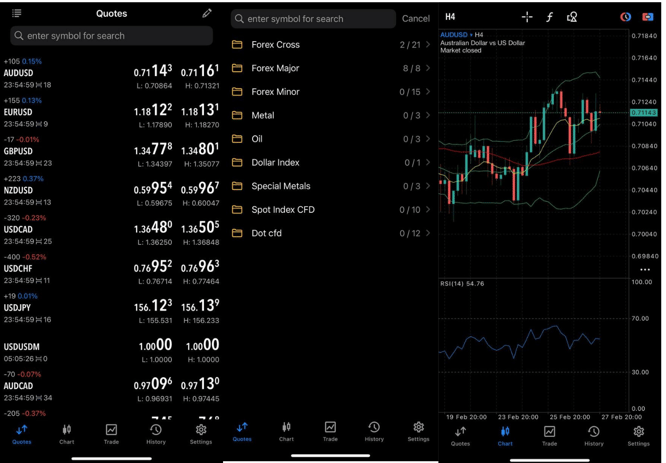Open the Oil folder
This screenshot has width=666, height=463.
click(331, 139)
